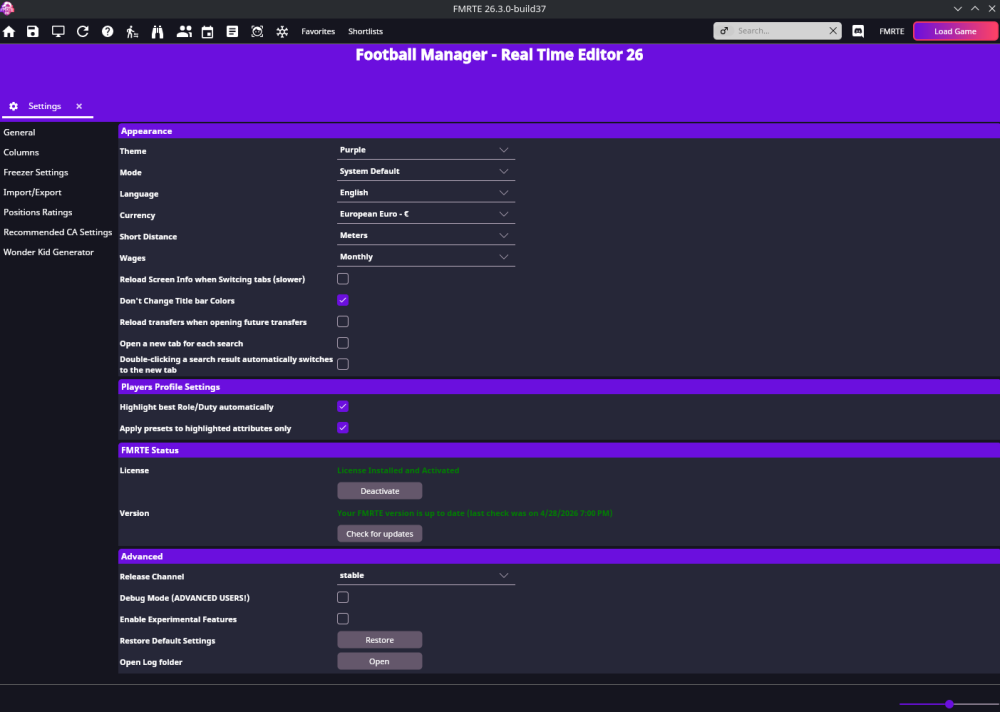Select Columns in settings sidebar

tap(21, 152)
